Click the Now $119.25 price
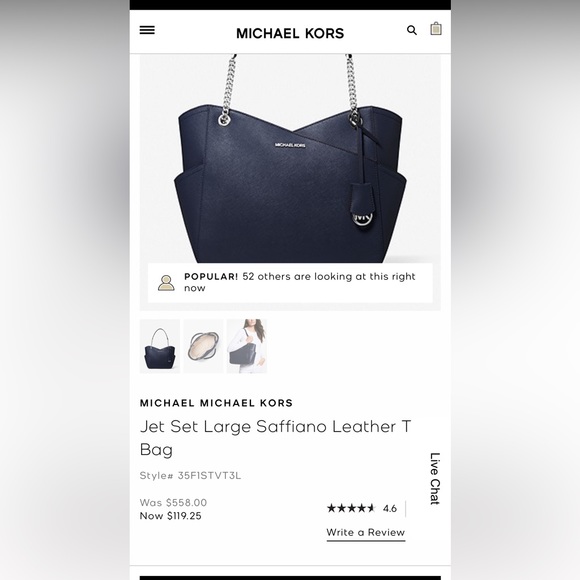 pos(171,516)
